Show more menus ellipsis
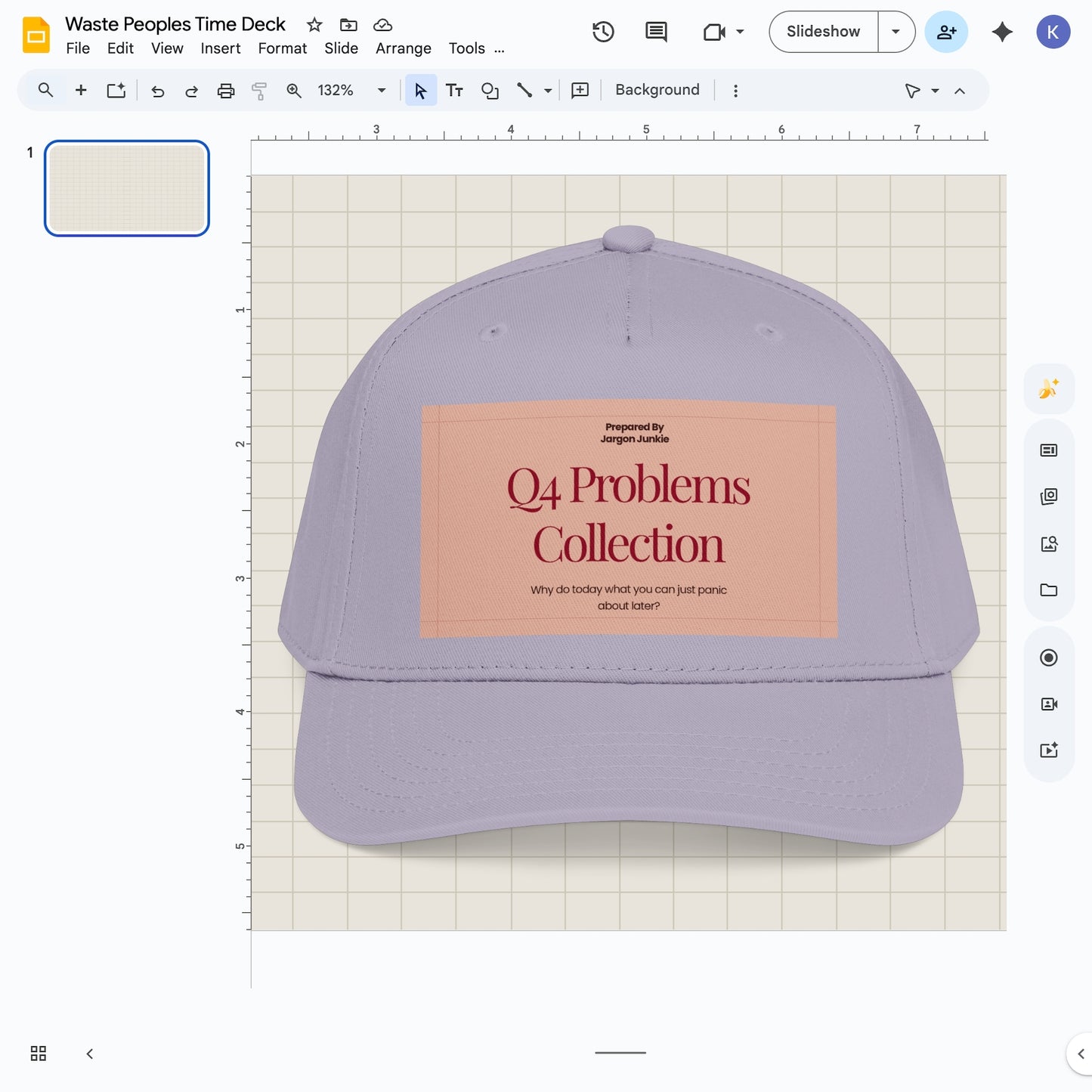Viewport: 1092px width, 1092px height. (x=500, y=50)
